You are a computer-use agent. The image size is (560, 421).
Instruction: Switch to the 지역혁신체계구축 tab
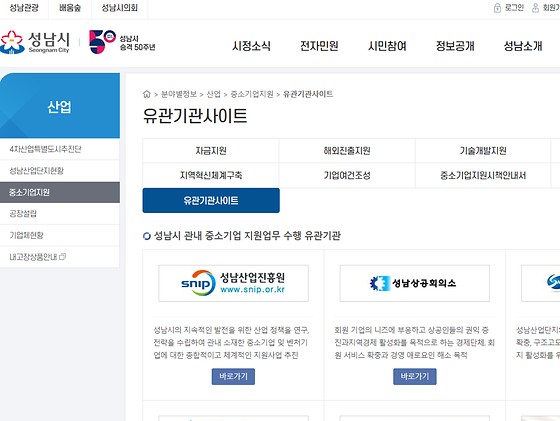click(211, 175)
